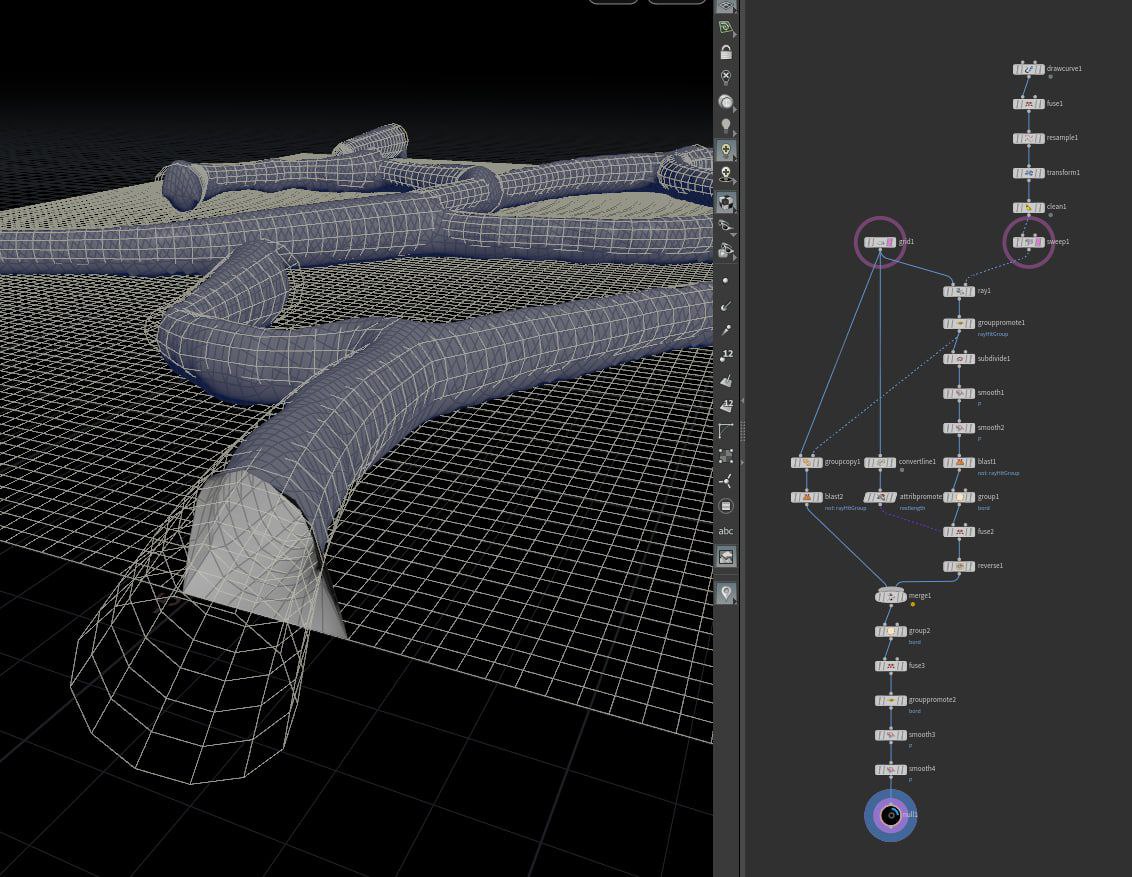Select the transform1 node
This screenshot has height=877, width=1132.
[x=1029, y=173]
